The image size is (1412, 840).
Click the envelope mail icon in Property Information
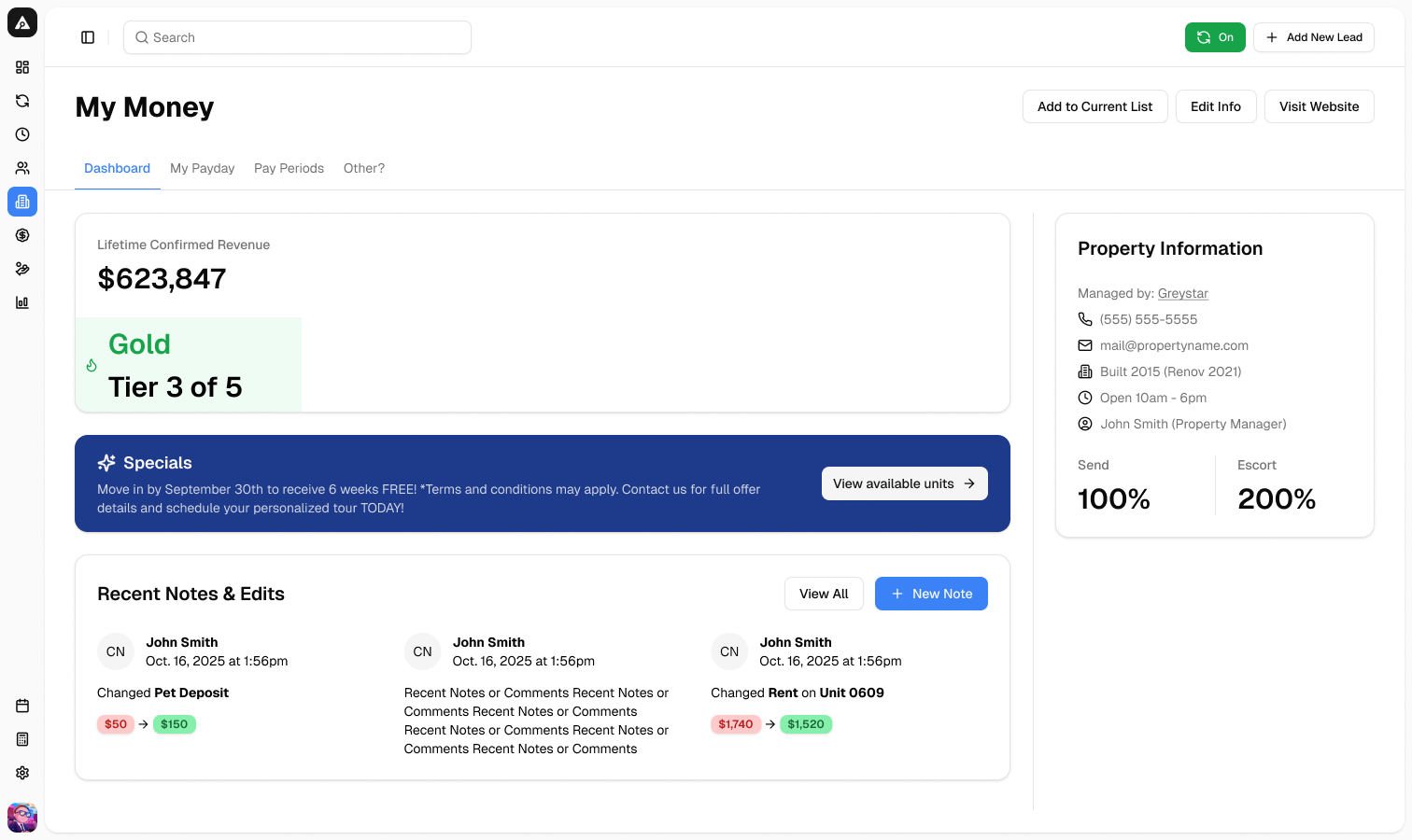tap(1085, 345)
